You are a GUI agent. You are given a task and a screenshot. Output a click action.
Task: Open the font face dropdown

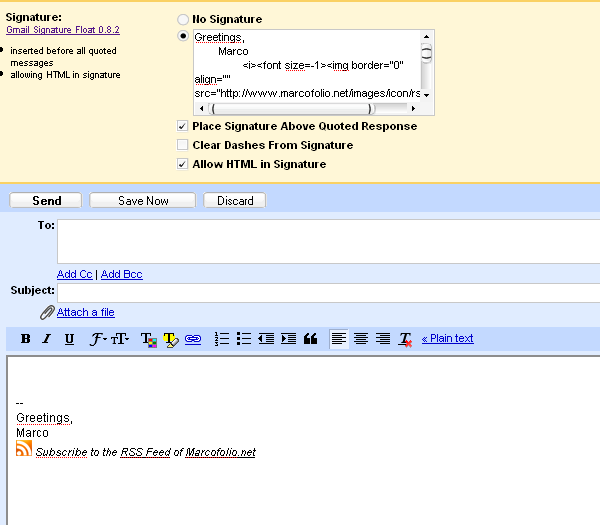pos(98,339)
